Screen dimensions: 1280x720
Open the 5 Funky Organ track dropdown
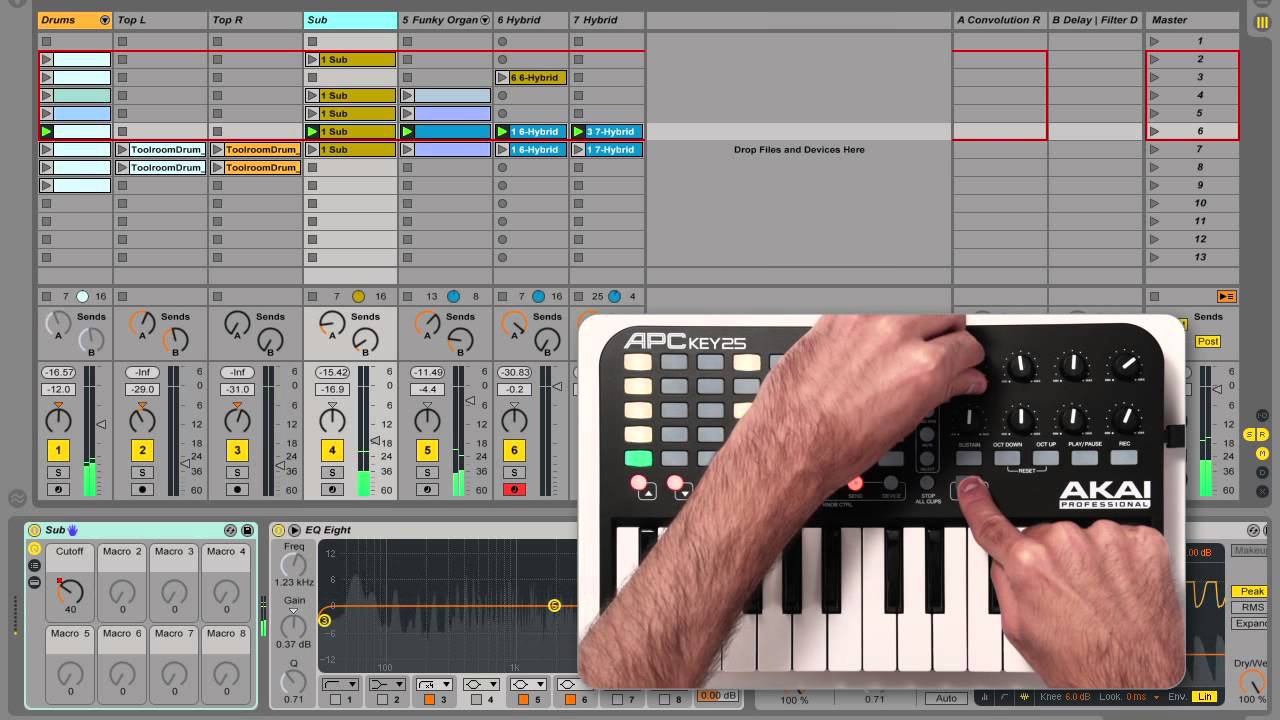point(485,20)
